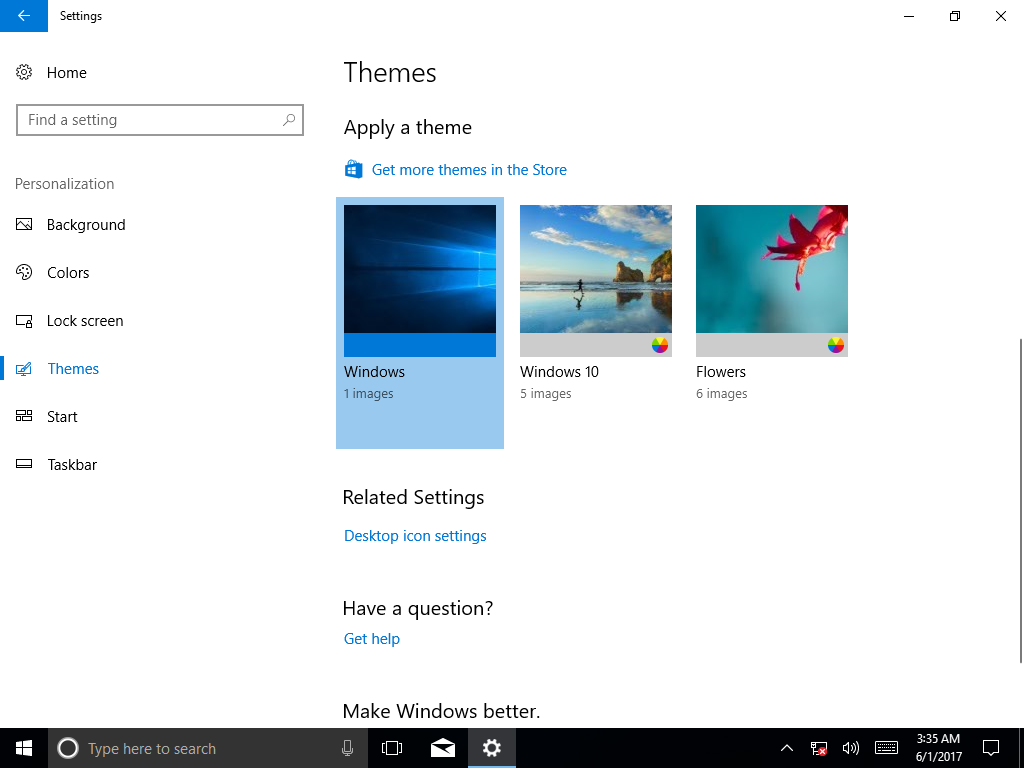Open Desktop icon settings link

[x=415, y=536]
